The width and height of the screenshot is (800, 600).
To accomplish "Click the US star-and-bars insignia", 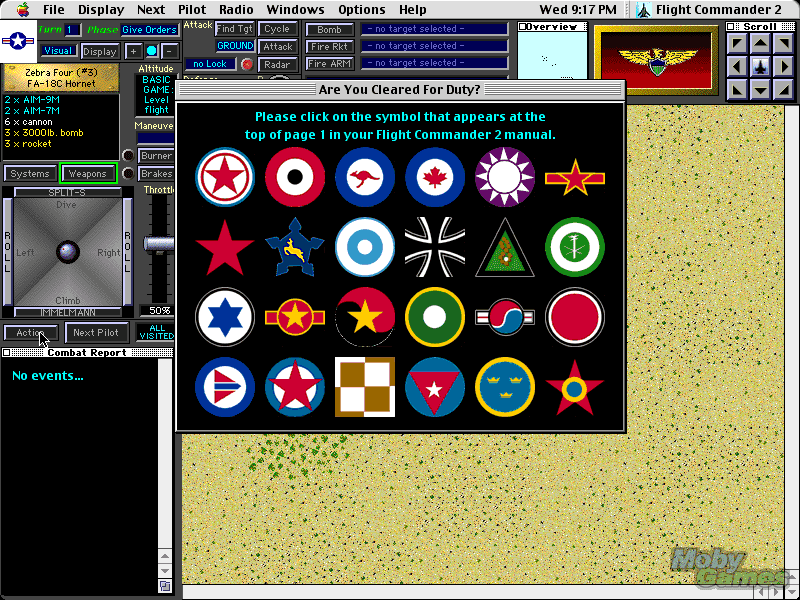I will [18, 41].
